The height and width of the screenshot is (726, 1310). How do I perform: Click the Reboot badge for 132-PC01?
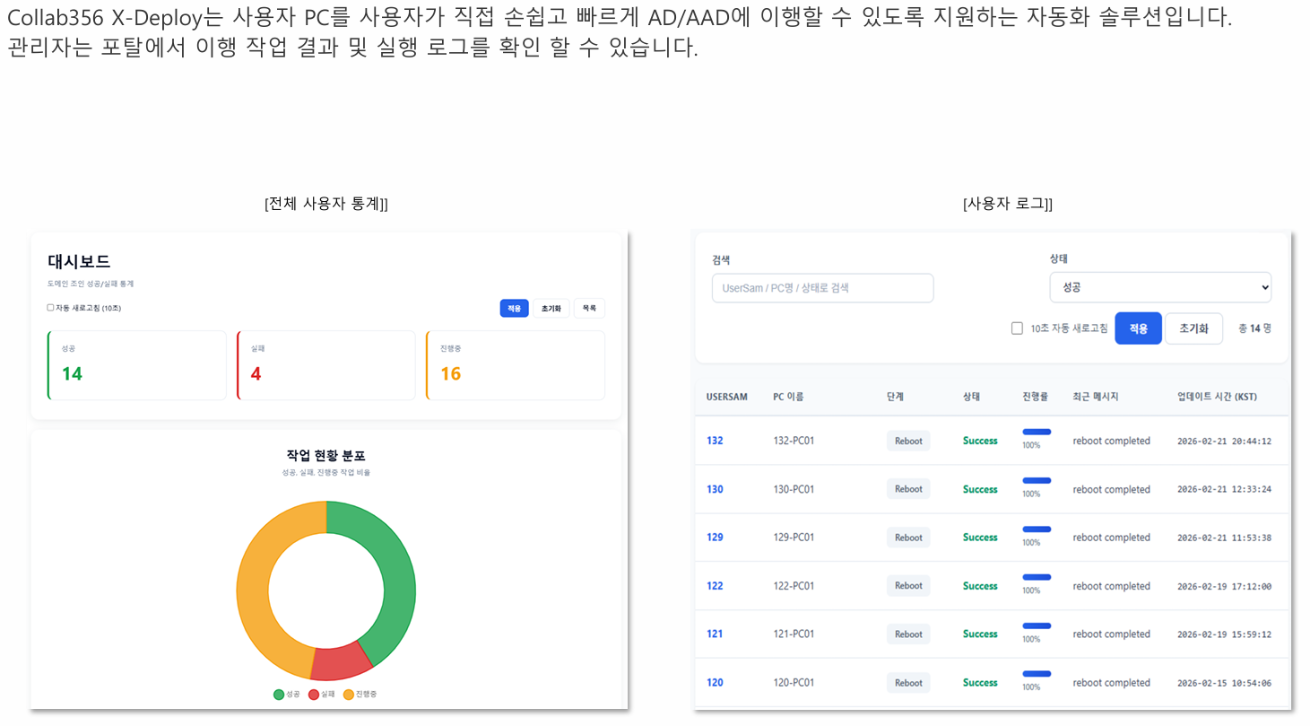click(x=908, y=441)
